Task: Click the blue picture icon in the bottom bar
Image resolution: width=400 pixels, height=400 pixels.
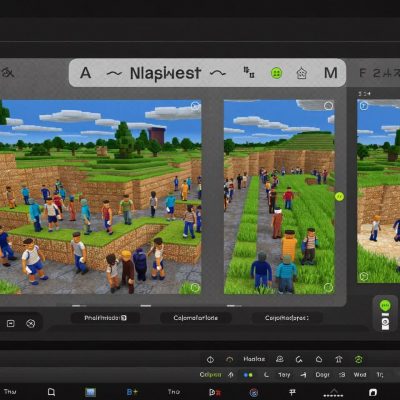Action: (x=90, y=392)
